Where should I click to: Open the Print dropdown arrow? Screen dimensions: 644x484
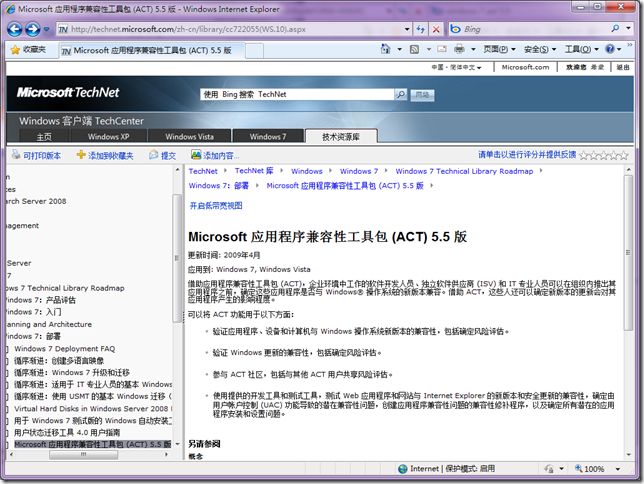coord(473,50)
